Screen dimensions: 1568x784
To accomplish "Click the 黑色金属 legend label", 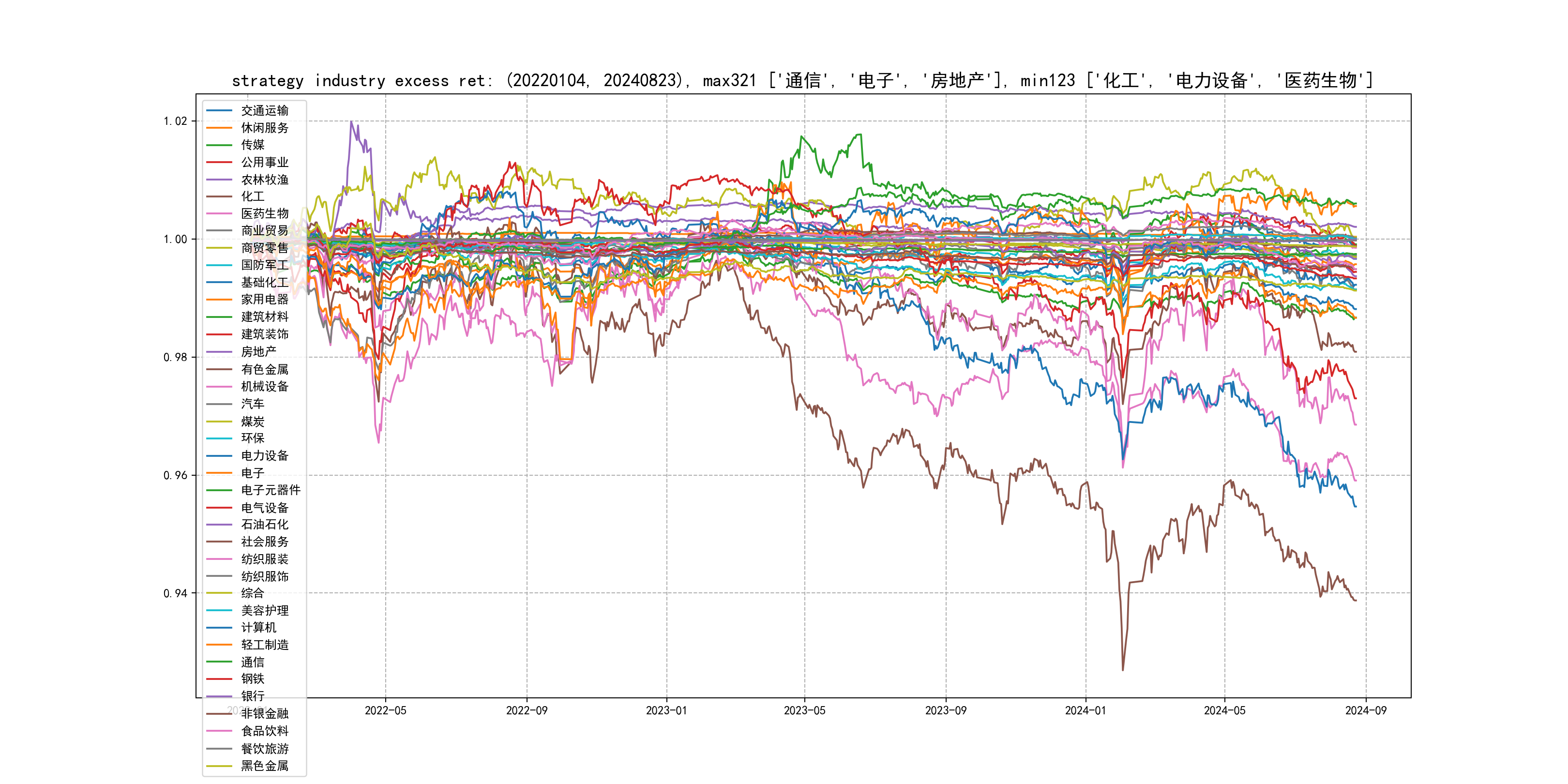I will pyautogui.click(x=264, y=766).
